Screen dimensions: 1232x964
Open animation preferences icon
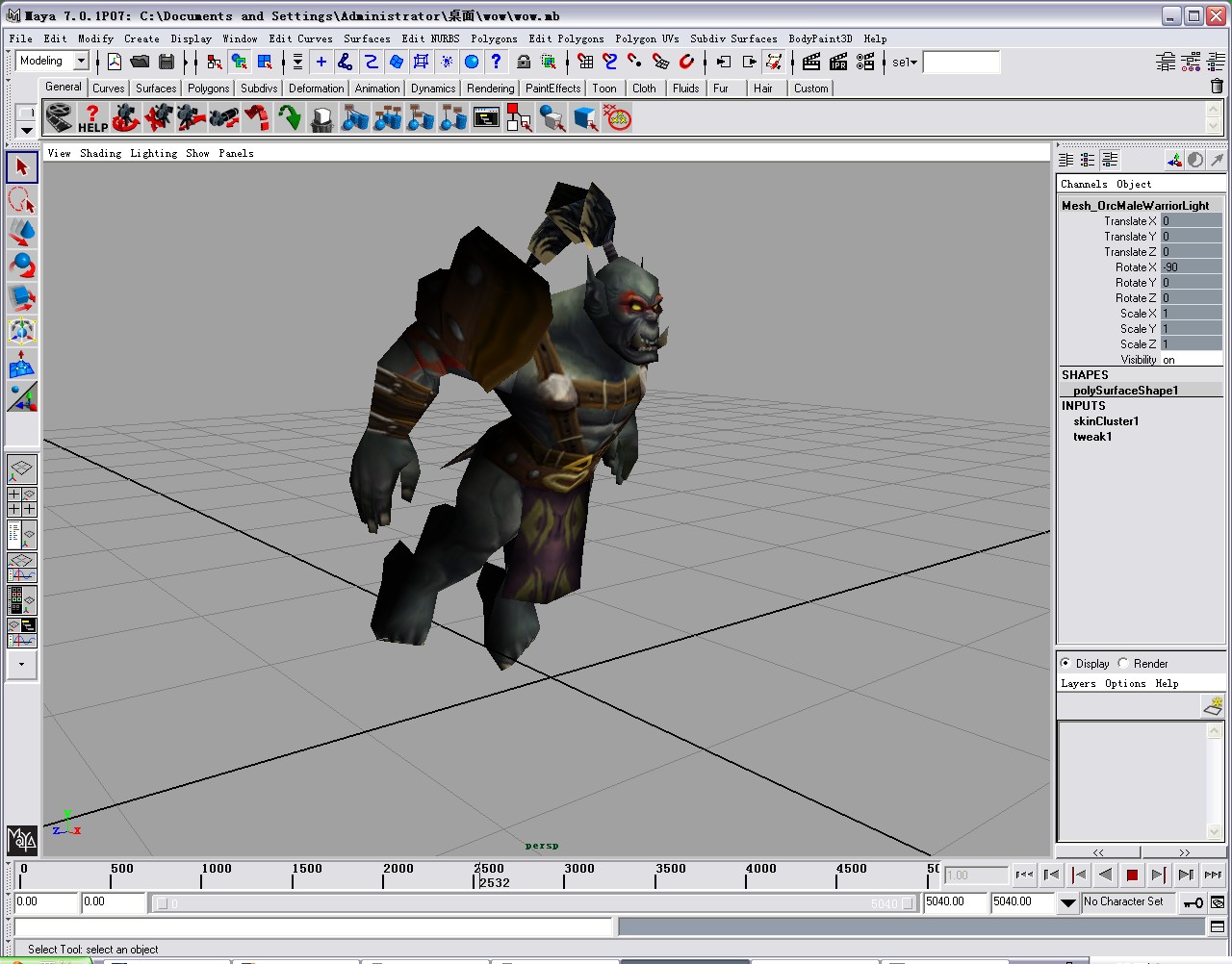pos(1218,902)
